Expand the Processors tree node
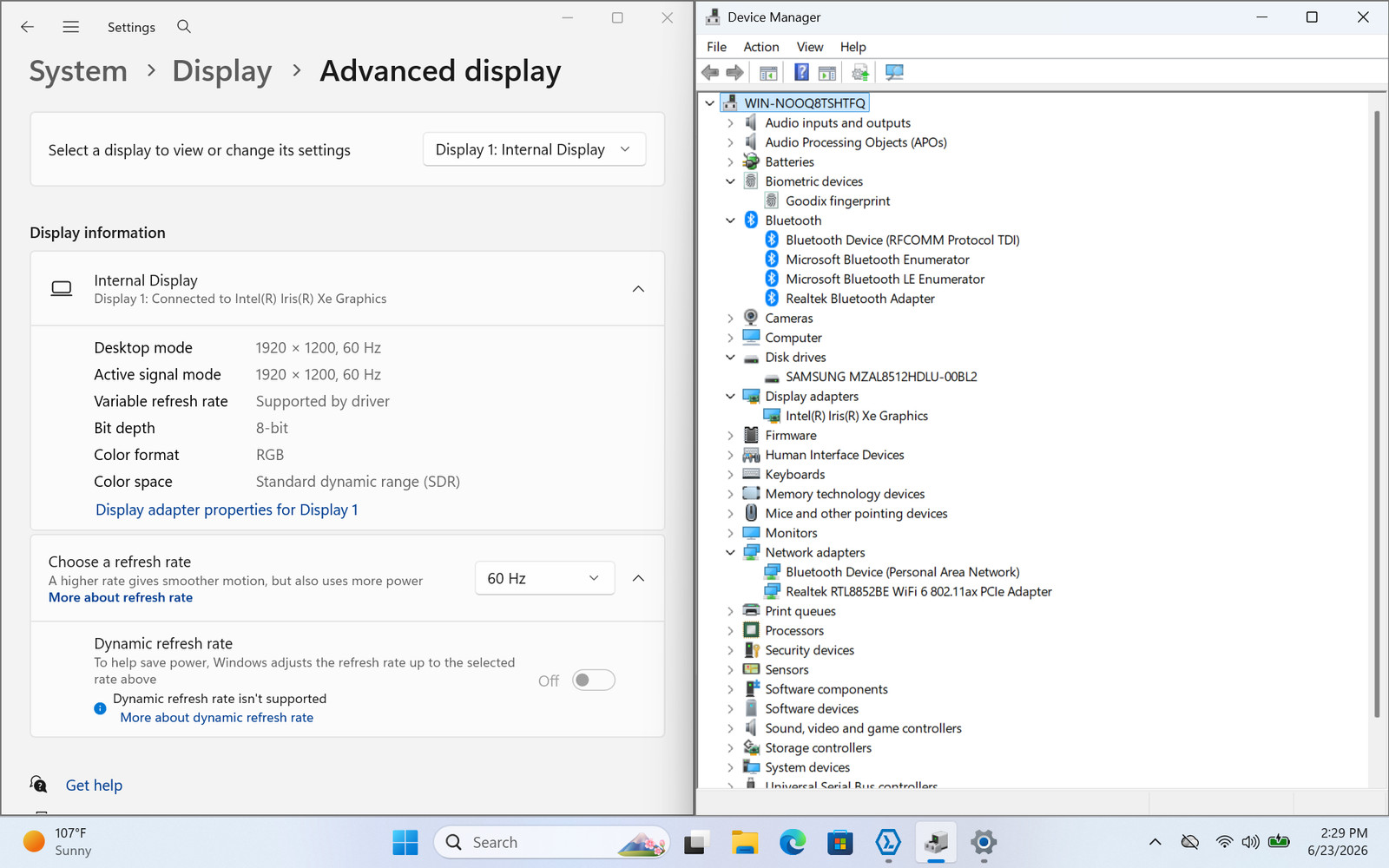The image size is (1389, 868). [x=730, y=631]
